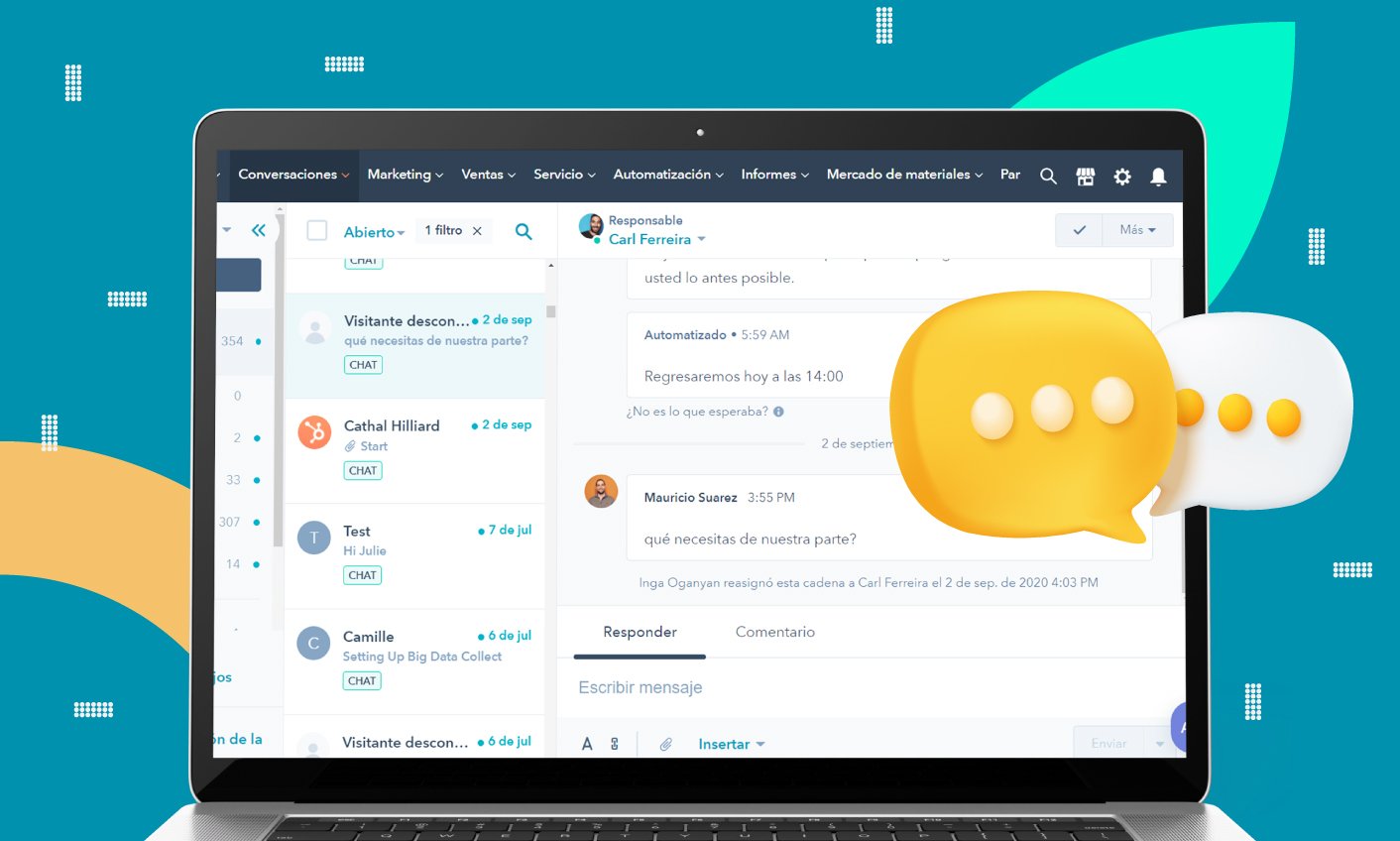
Task: Open Visitante descon… 6 de jul conversation
Action: click(414, 737)
